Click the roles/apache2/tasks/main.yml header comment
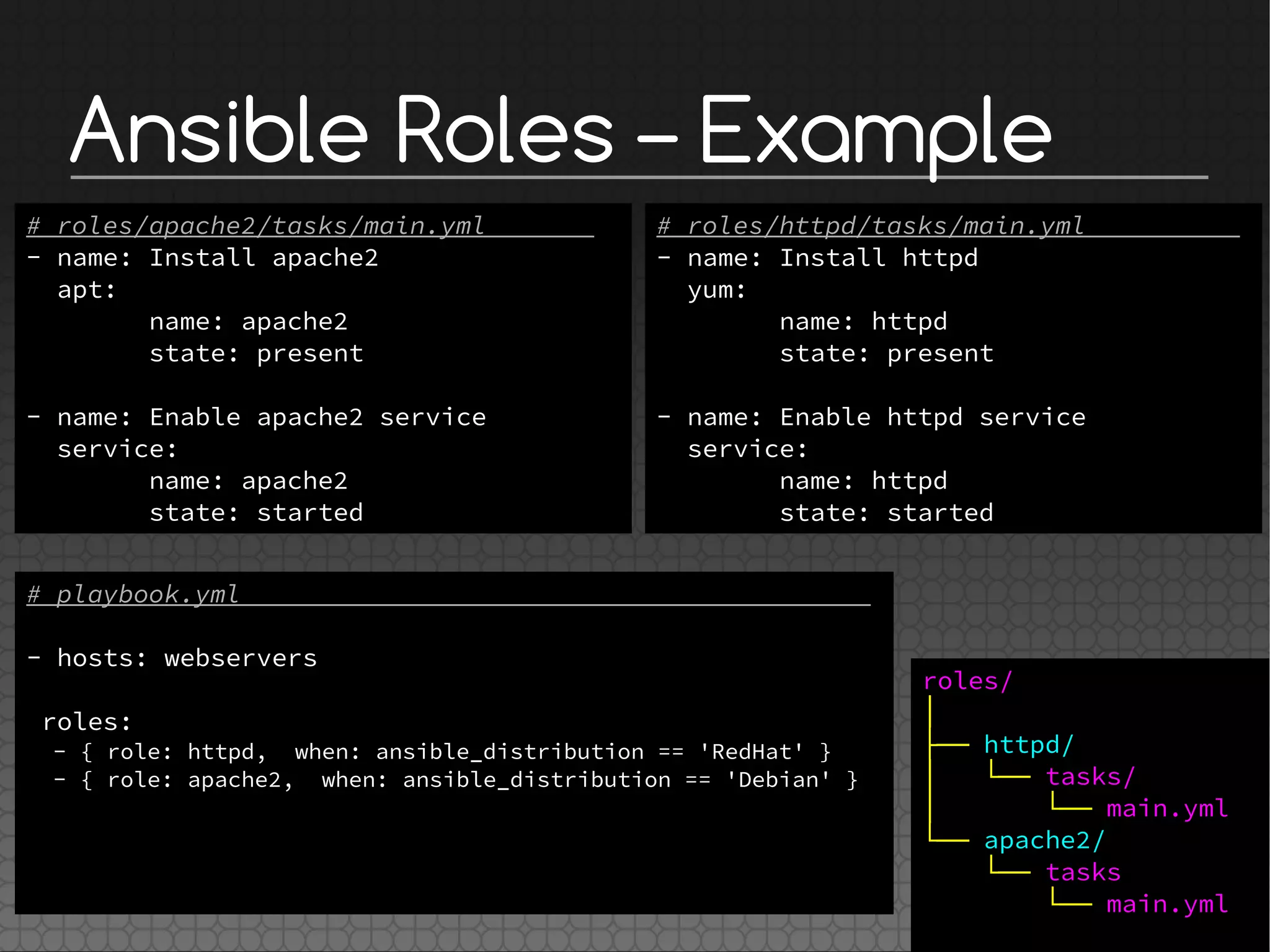Image resolution: width=1270 pixels, height=952 pixels. (255, 226)
